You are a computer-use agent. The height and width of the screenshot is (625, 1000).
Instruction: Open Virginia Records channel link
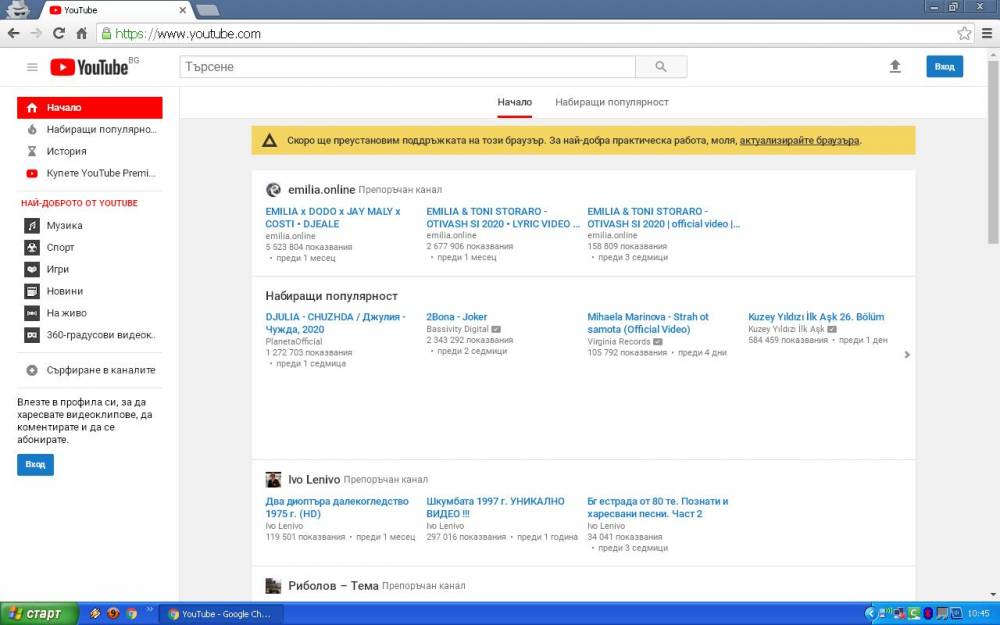(x=619, y=341)
